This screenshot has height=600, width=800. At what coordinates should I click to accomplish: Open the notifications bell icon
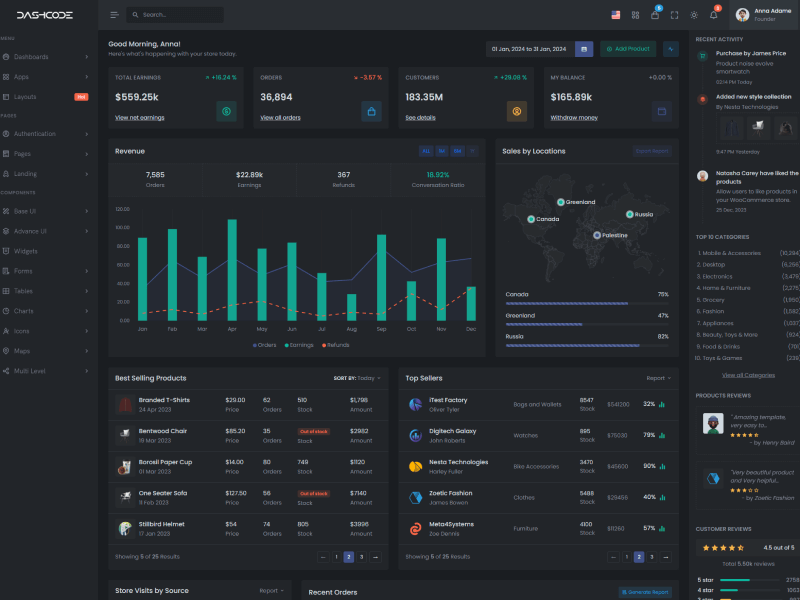pyautogui.click(x=713, y=15)
